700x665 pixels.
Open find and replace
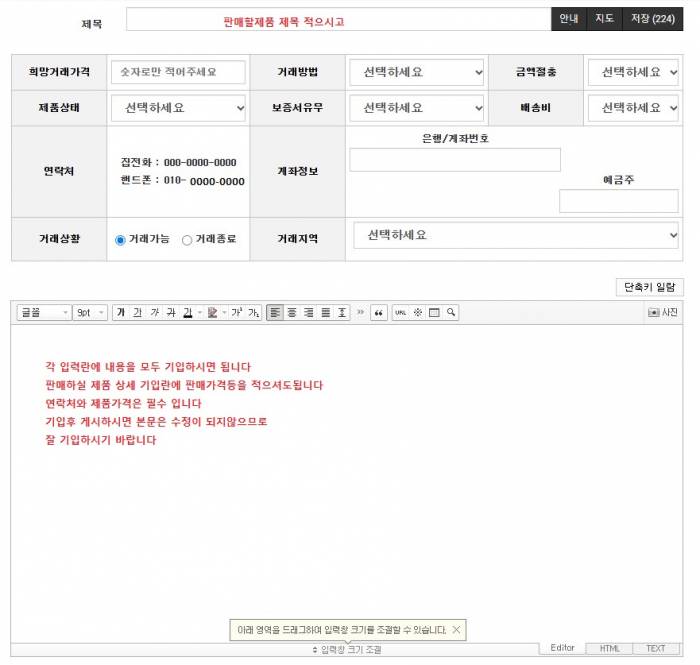[451, 312]
